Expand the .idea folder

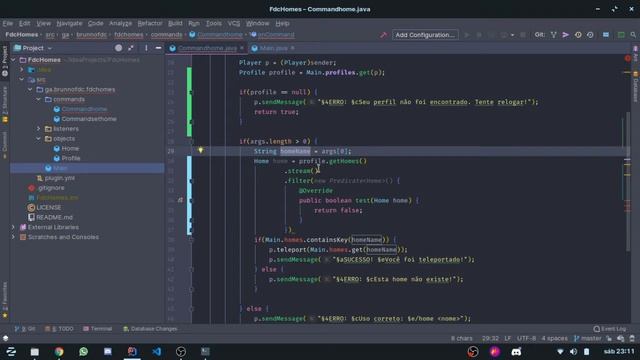click(22, 70)
